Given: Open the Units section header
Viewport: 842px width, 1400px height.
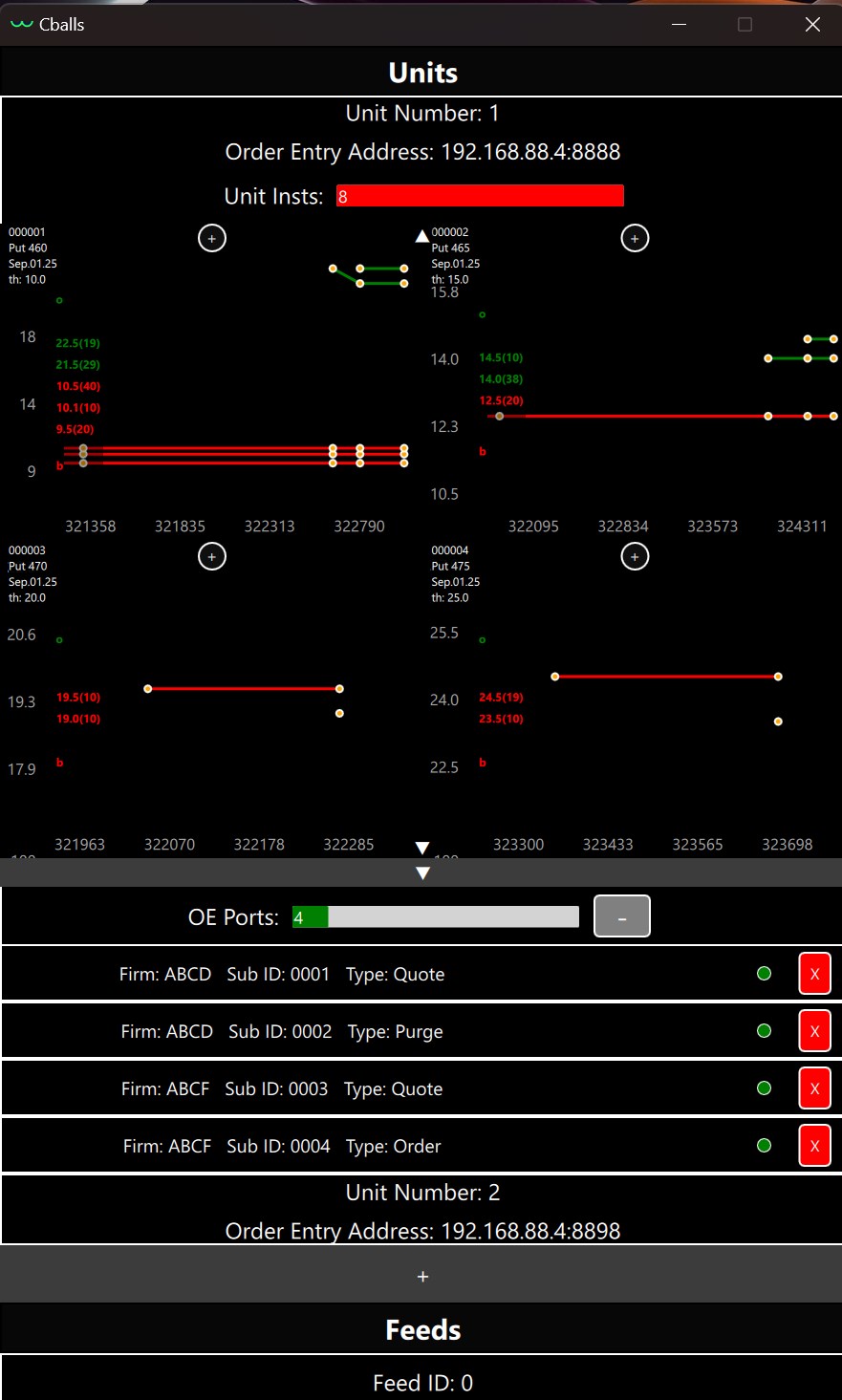Looking at the screenshot, I should 422,73.
